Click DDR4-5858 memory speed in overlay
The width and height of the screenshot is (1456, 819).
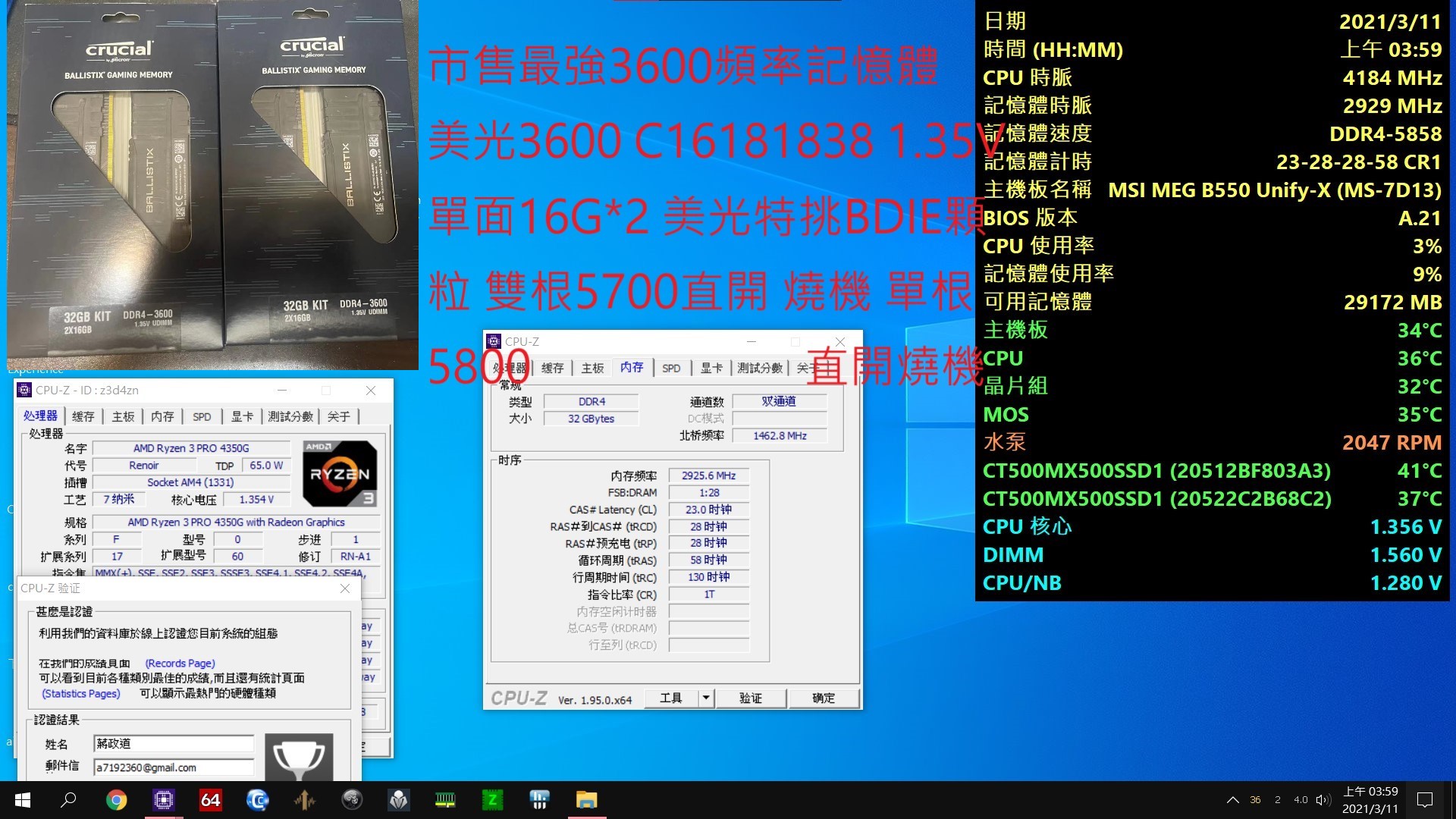click(x=1385, y=133)
